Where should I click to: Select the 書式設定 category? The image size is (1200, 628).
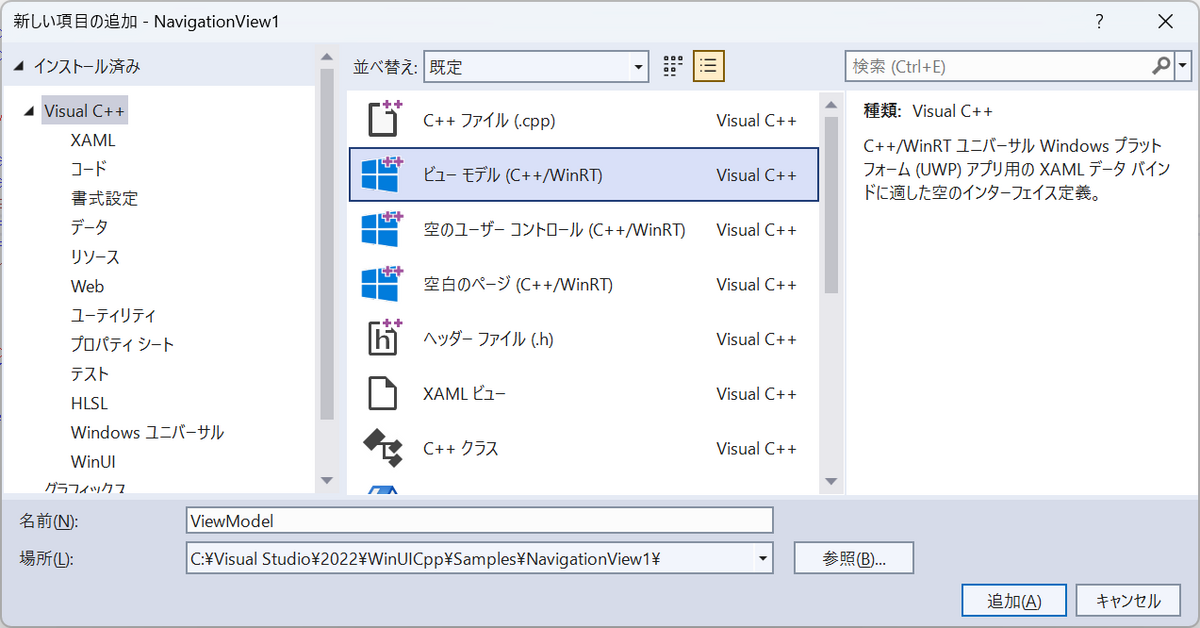click(104, 199)
